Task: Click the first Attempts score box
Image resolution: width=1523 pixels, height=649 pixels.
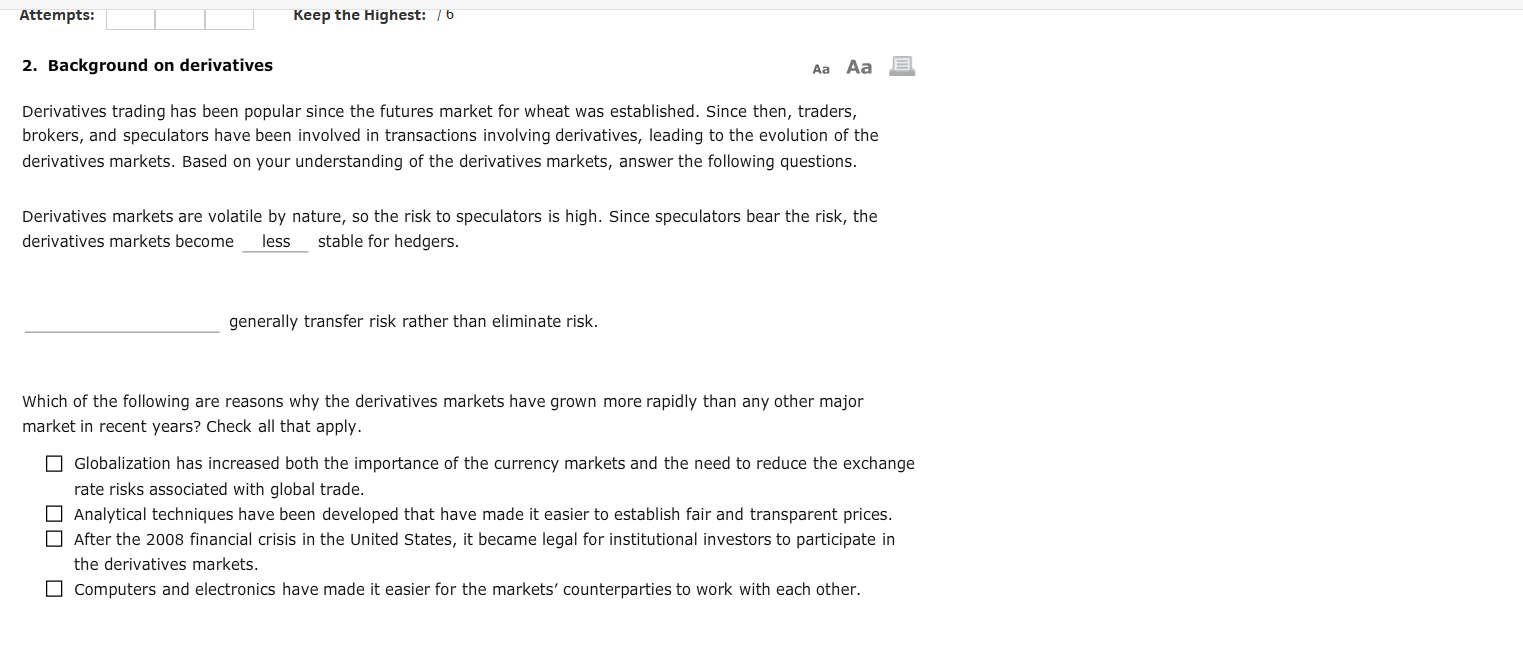Action: point(130,17)
